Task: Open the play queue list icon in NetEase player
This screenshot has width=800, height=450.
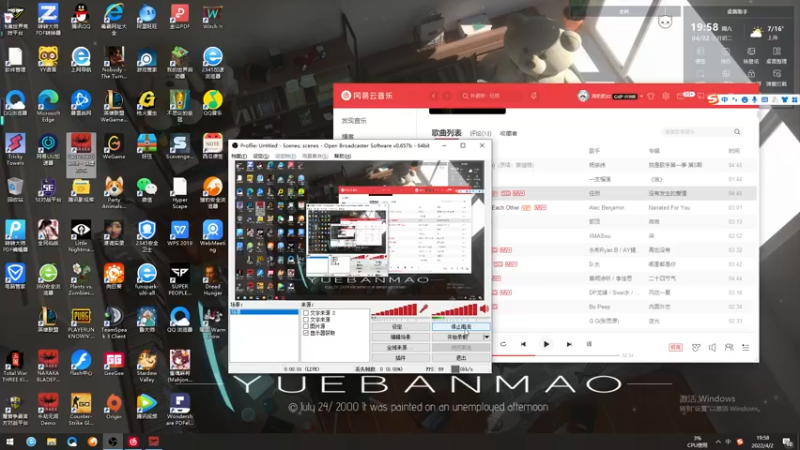Action: [x=745, y=347]
